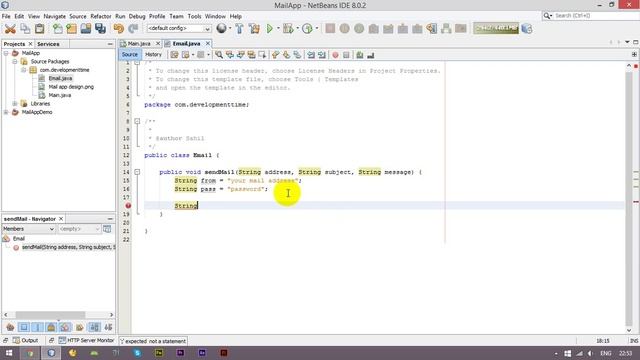
Task: Click the Clean and Build Project icon
Action: point(254,29)
